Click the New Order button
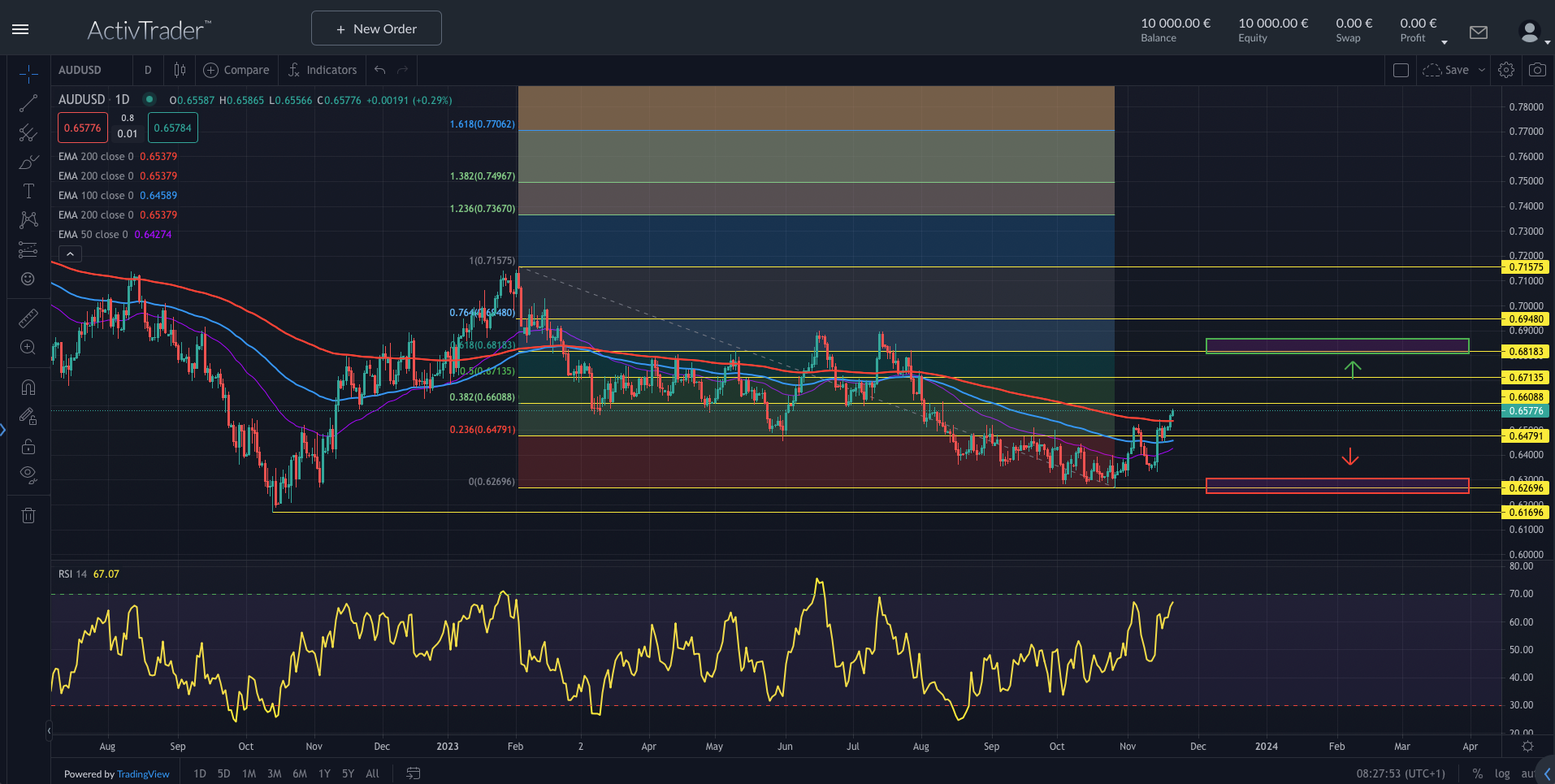Screen dimensions: 1555x784 click(x=376, y=28)
